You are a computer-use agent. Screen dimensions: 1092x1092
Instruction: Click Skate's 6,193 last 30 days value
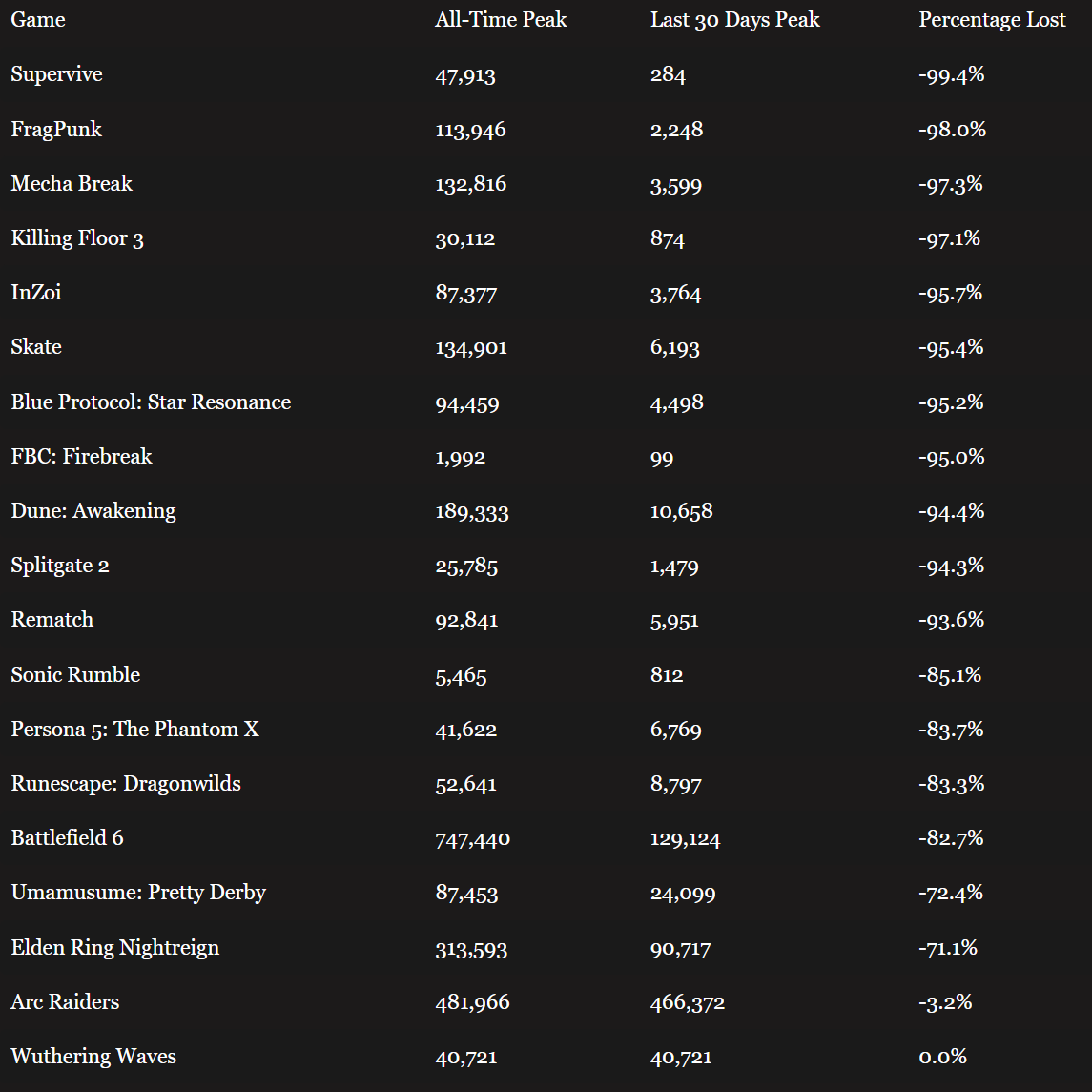[675, 348]
